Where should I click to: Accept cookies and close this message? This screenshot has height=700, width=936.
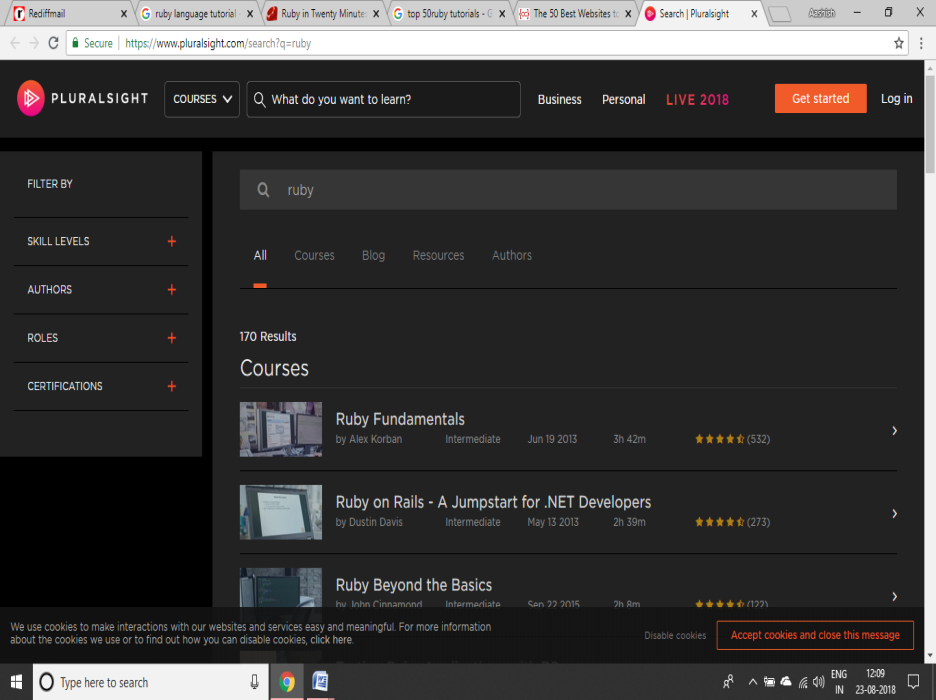click(815, 635)
